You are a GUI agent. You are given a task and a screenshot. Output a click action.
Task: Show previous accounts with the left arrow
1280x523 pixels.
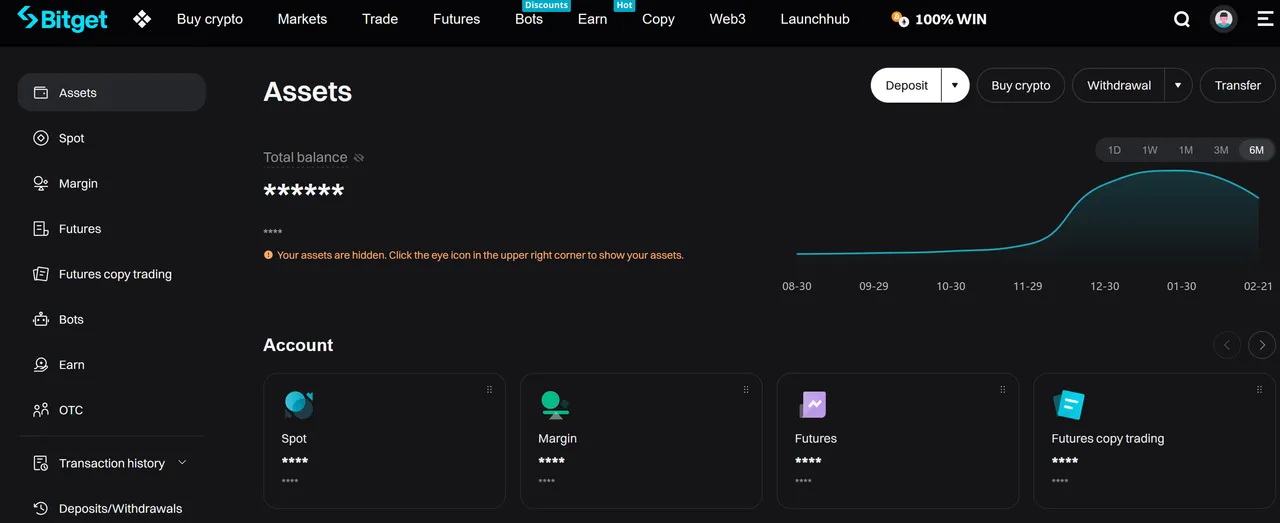click(x=1227, y=345)
